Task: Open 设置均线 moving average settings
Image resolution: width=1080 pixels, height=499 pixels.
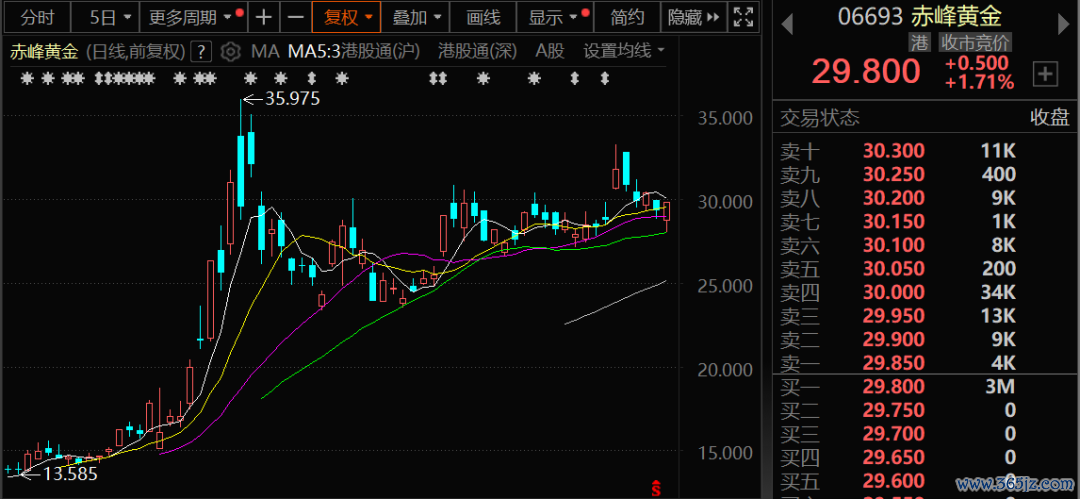Action: click(623, 51)
